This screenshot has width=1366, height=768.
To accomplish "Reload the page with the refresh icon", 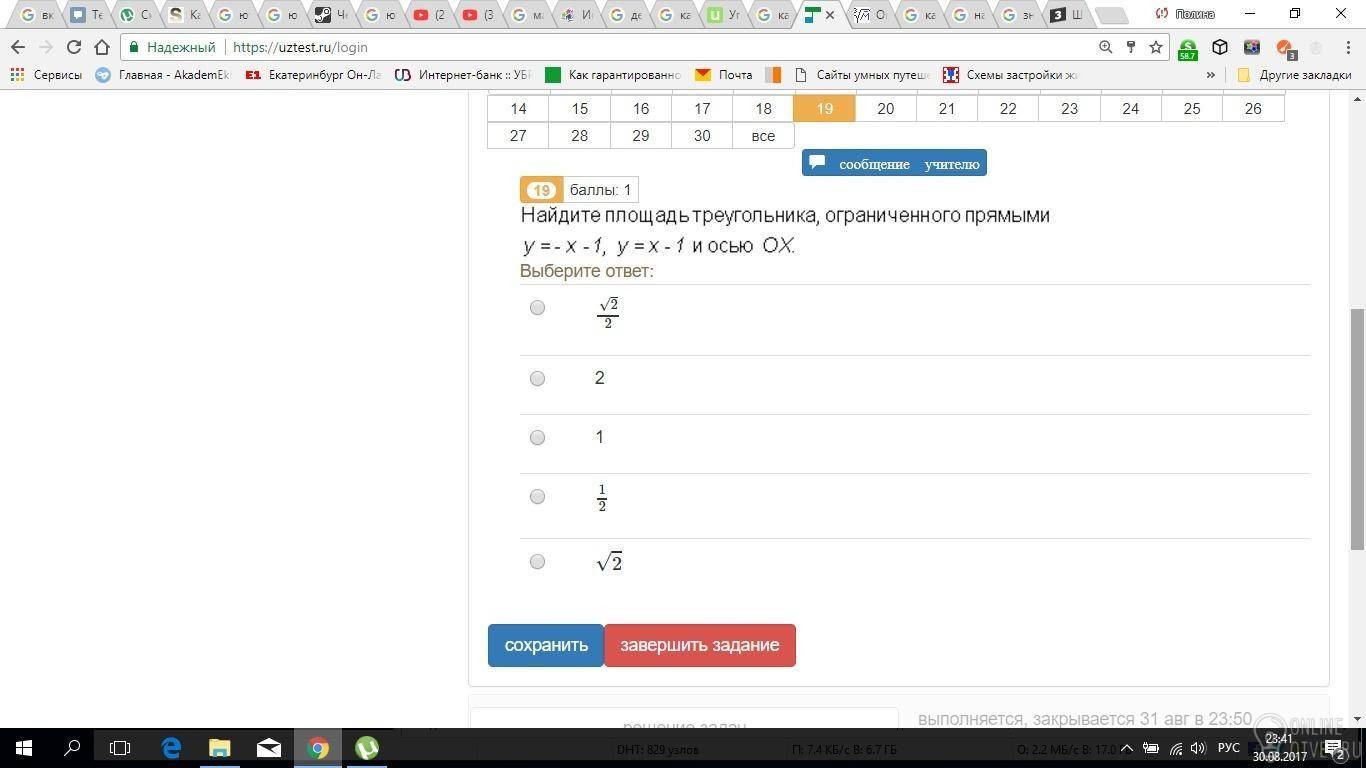I will [x=73, y=47].
